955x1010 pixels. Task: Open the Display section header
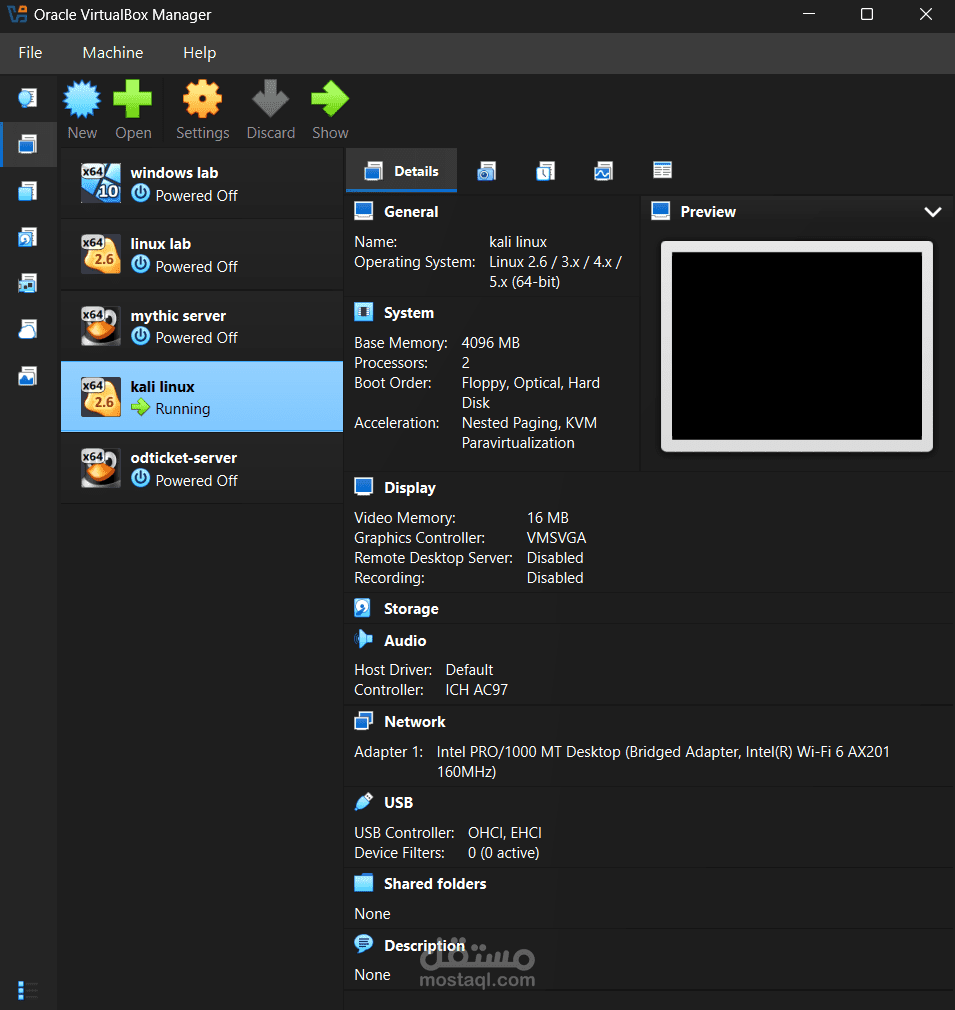coord(410,488)
